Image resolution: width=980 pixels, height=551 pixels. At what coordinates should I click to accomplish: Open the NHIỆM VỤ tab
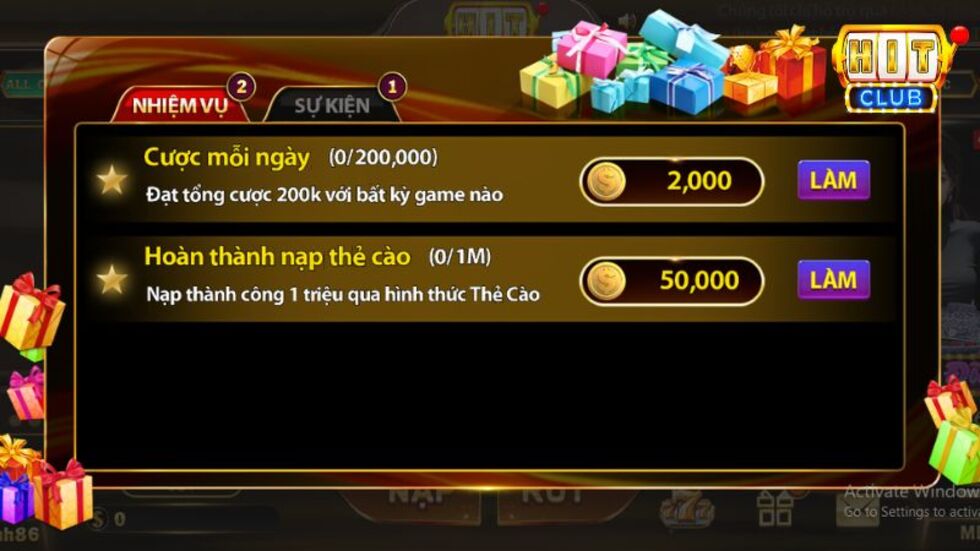pos(180,105)
